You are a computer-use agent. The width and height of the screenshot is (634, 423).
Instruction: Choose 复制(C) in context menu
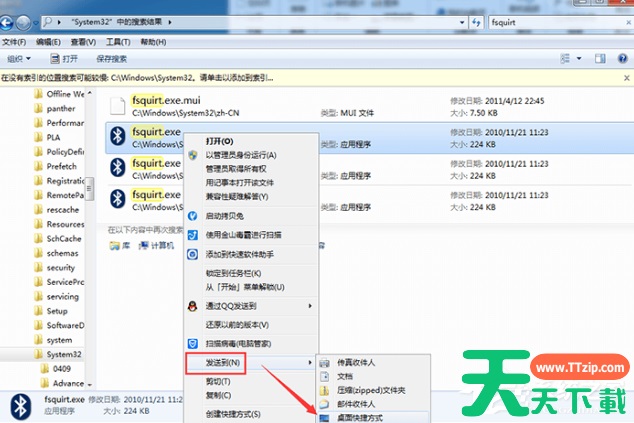click(218, 395)
